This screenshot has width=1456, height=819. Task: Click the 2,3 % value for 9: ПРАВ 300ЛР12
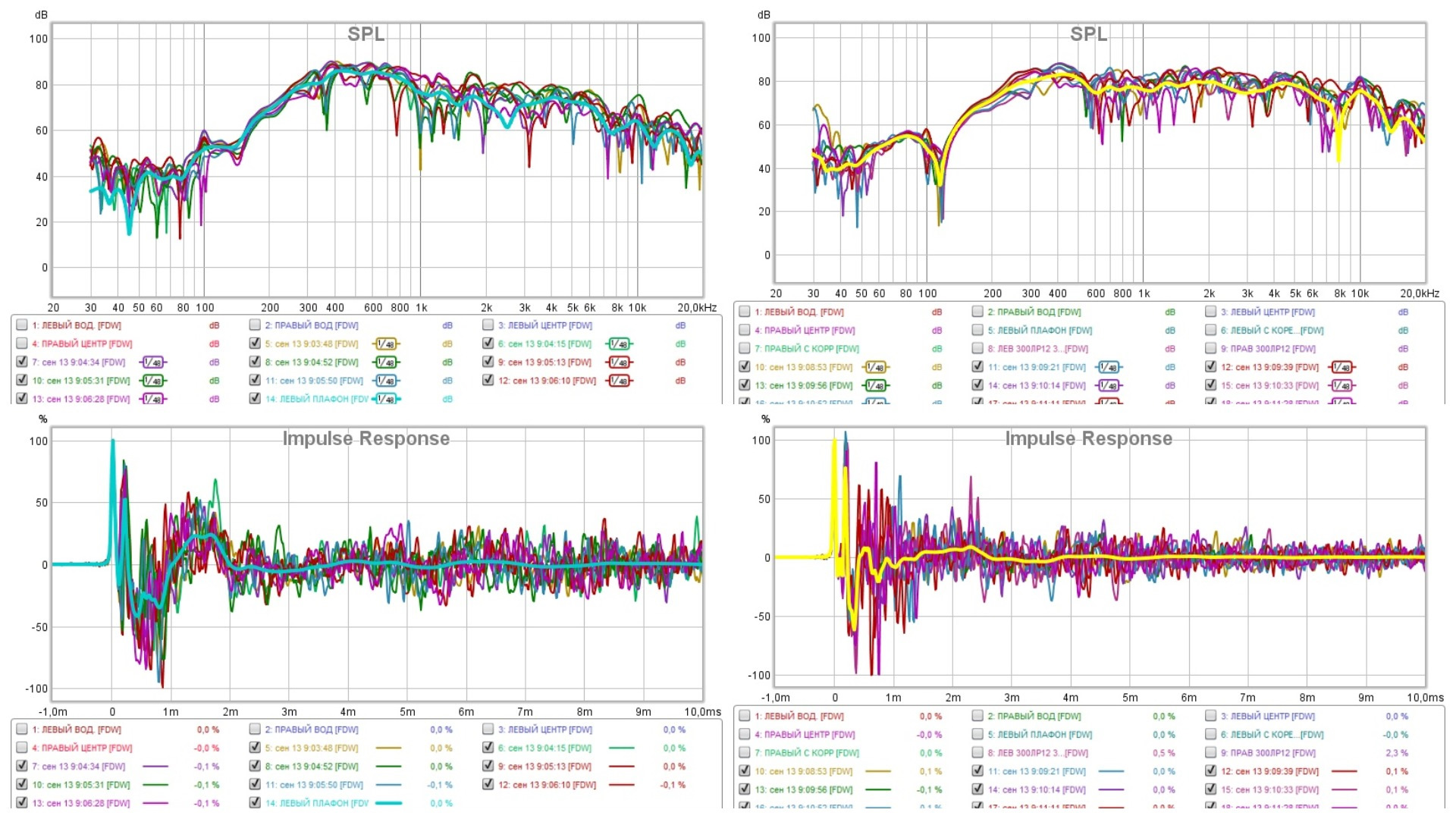pyautogui.click(x=1396, y=753)
